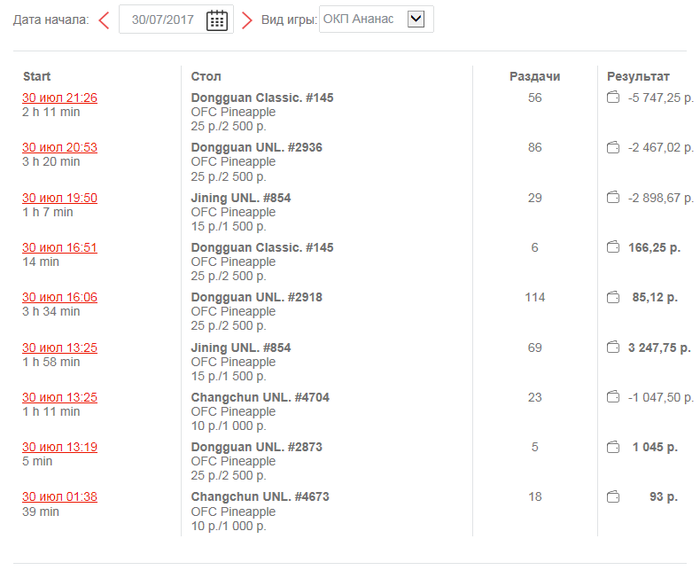Image resolution: width=700 pixels, height=578 pixels.
Task: Click wallet icon beside 3 247,75 р.
Action: [613, 347]
